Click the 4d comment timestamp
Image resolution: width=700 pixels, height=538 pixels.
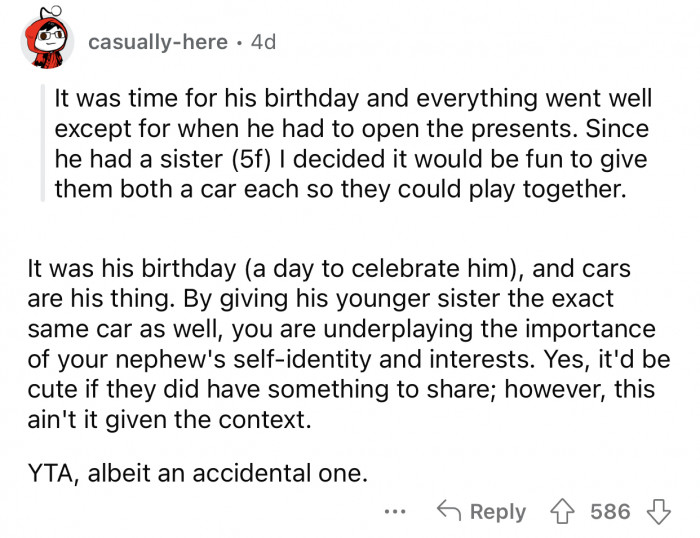point(263,42)
